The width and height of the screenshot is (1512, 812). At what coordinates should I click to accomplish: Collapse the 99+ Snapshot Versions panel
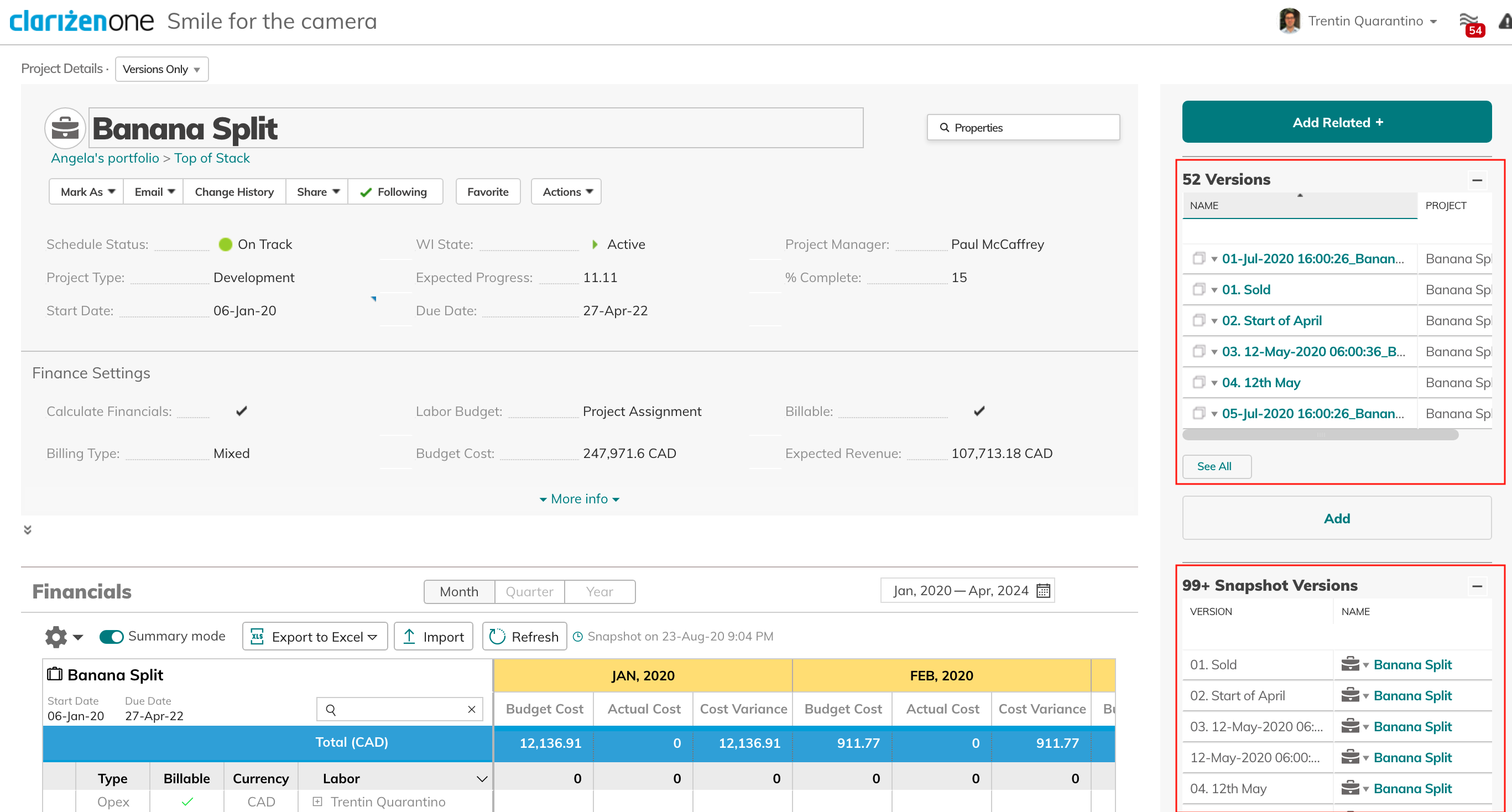coord(1477,586)
